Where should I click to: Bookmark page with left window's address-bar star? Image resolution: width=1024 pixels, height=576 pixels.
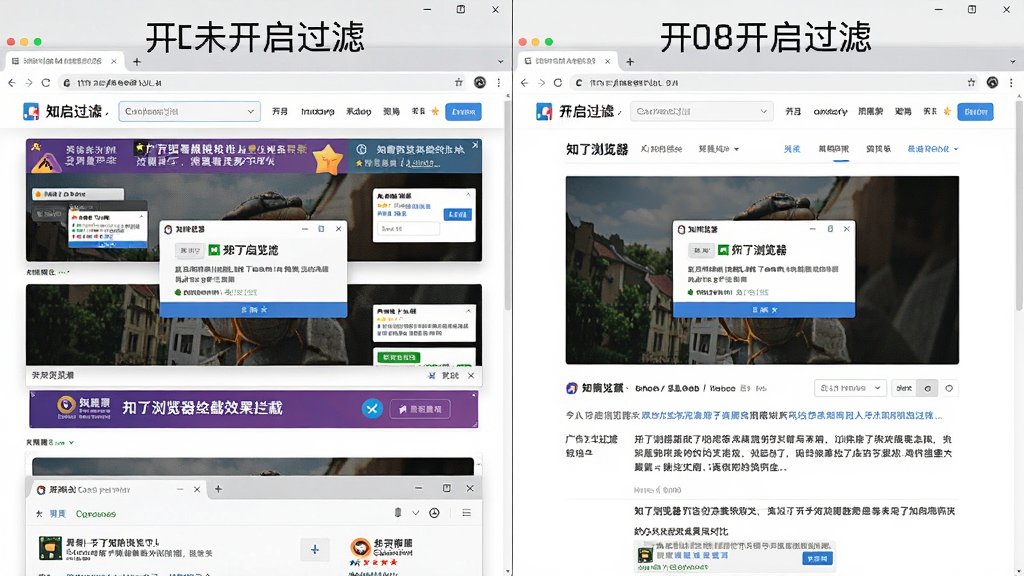[x=458, y=82]
